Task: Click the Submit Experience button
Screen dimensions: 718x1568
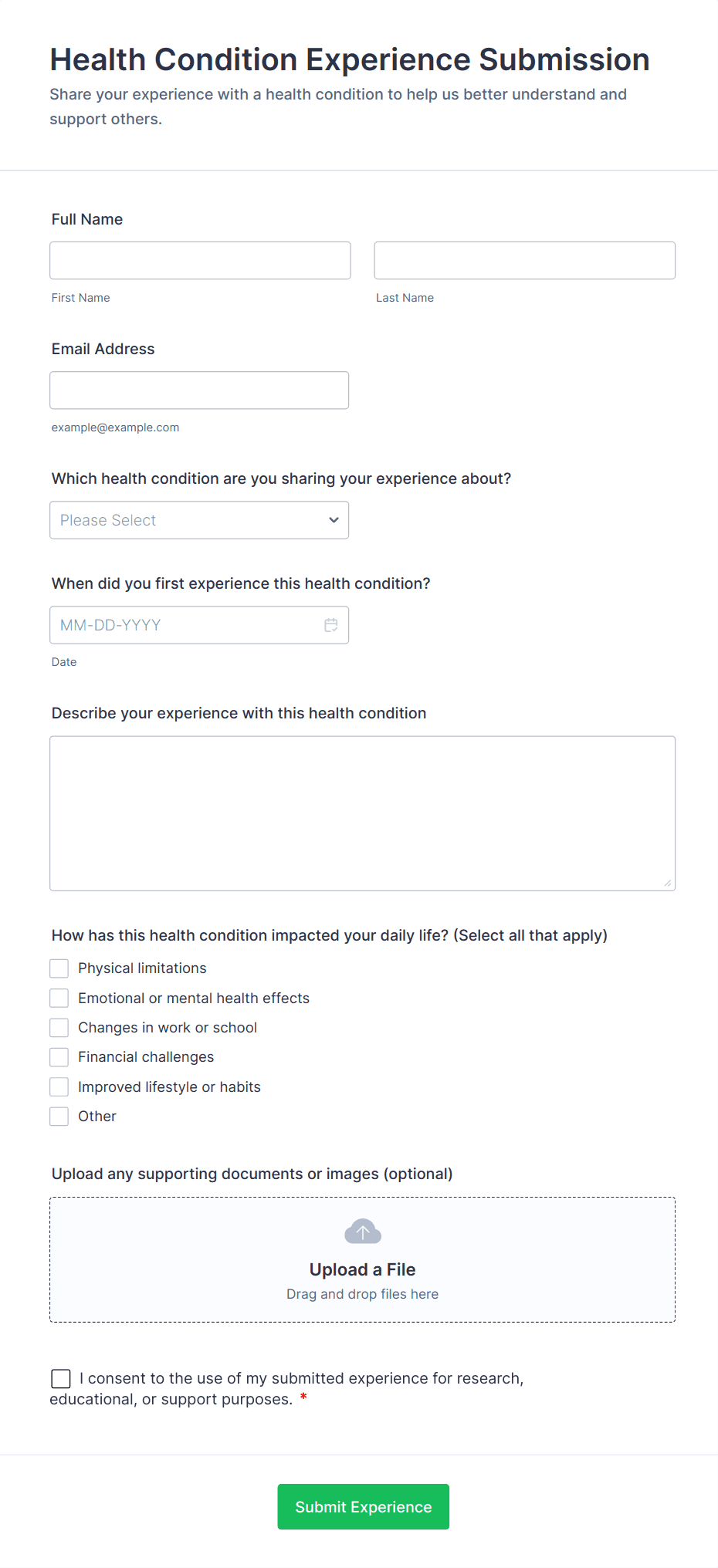Action: pos(363,1506)
